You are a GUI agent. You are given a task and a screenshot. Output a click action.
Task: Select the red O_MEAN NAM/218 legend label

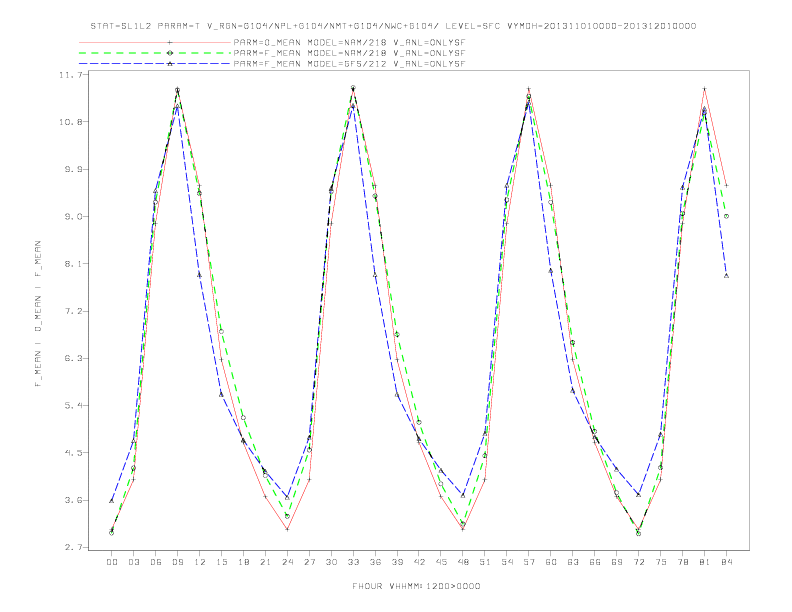349,43
